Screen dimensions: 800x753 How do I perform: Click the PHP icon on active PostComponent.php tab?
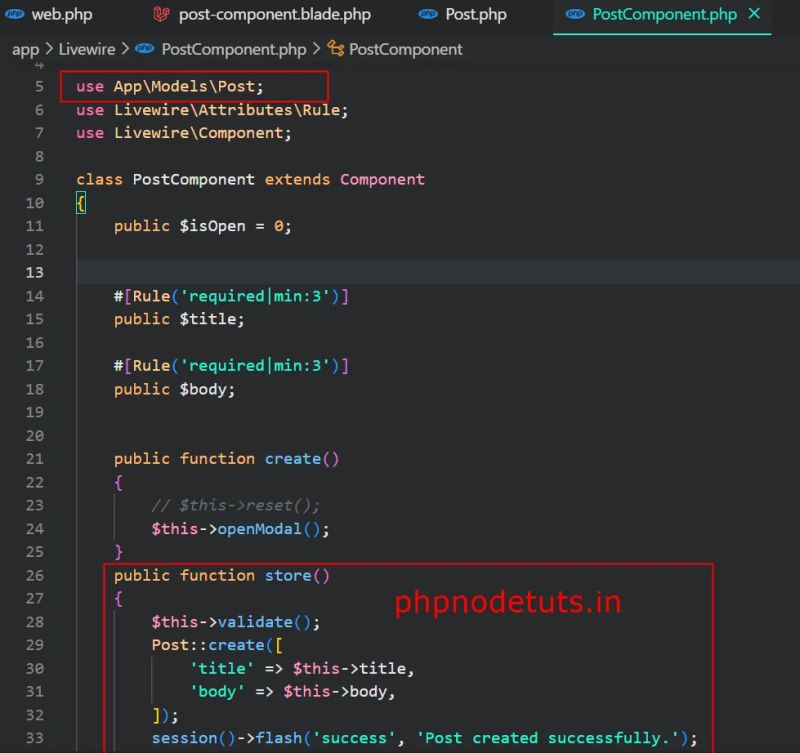click(576, 14)
